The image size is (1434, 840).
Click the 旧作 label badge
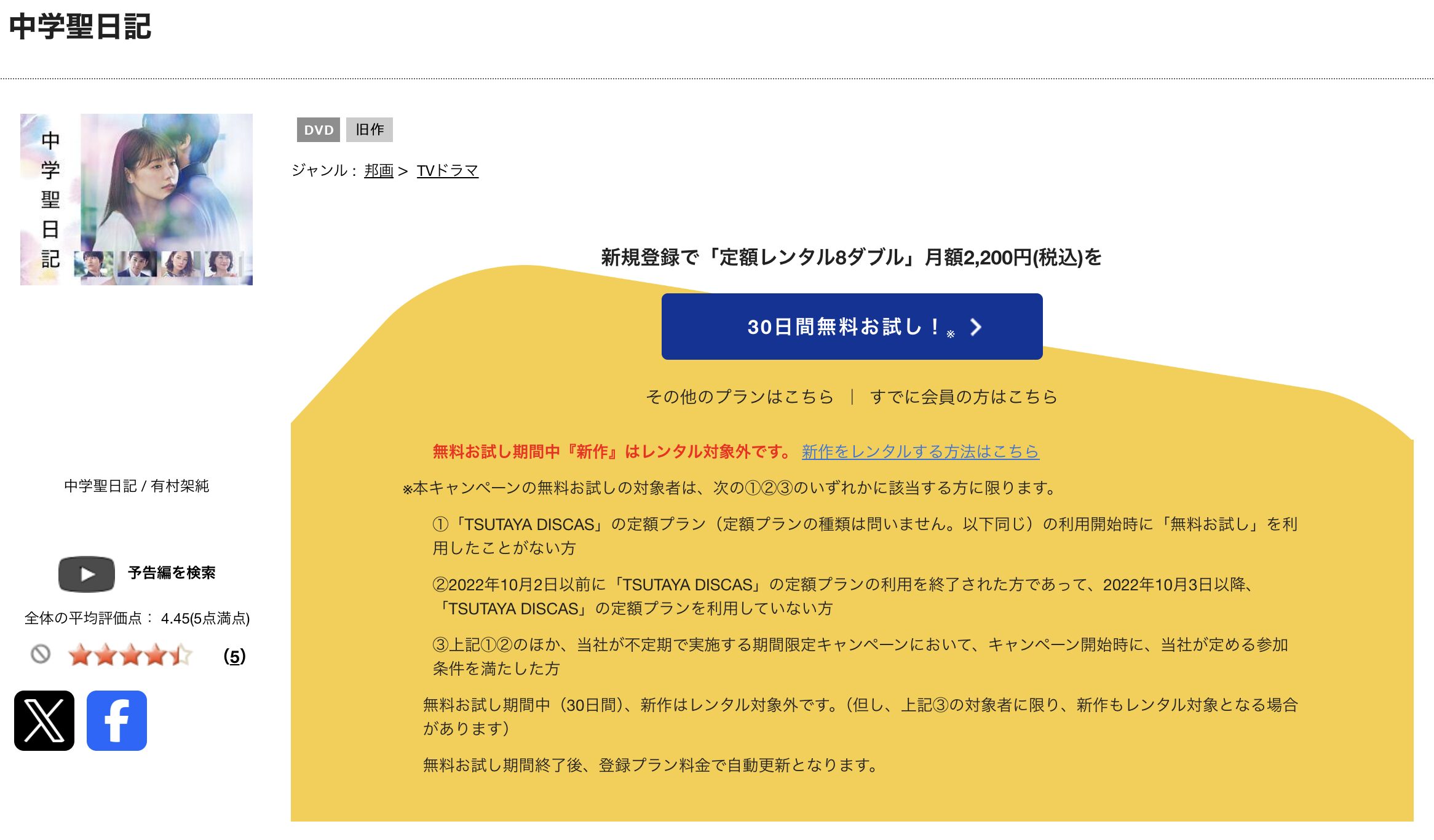(x=370, y=130)
